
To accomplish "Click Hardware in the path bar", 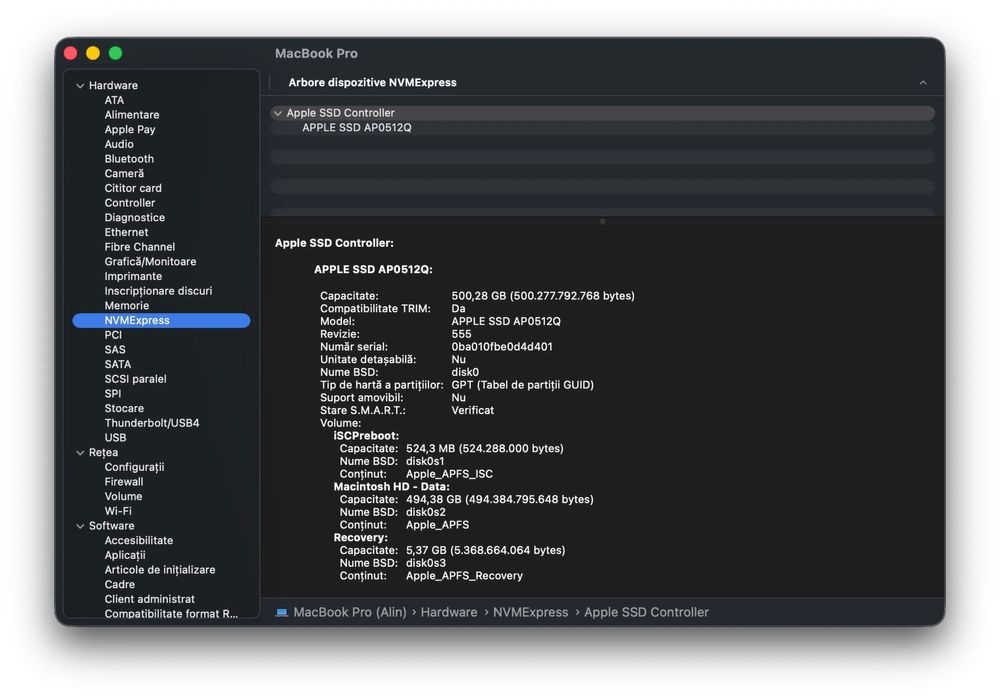I will click(449, 612).
